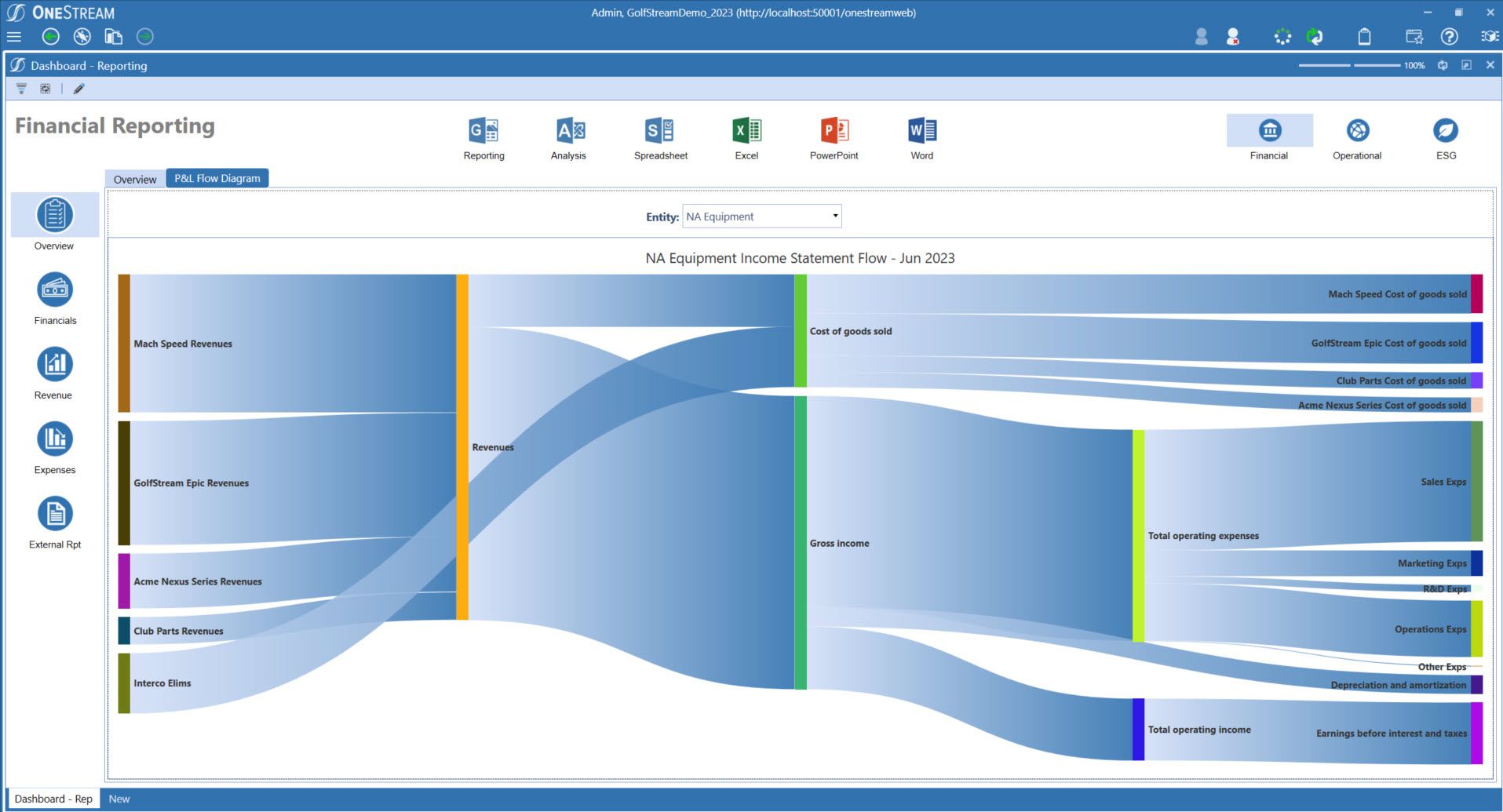
Task: Click the pencil edit dashboard icon
Action: (x=78, y=89)
